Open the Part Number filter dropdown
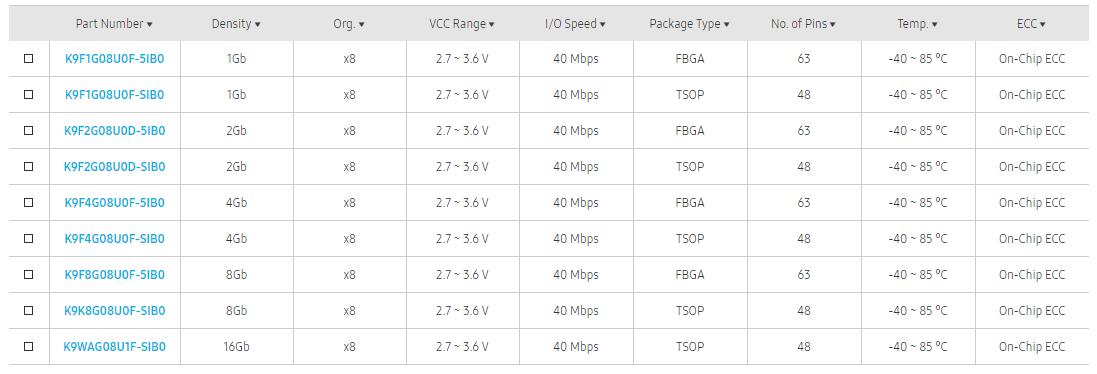 click(x=114, y=24)
